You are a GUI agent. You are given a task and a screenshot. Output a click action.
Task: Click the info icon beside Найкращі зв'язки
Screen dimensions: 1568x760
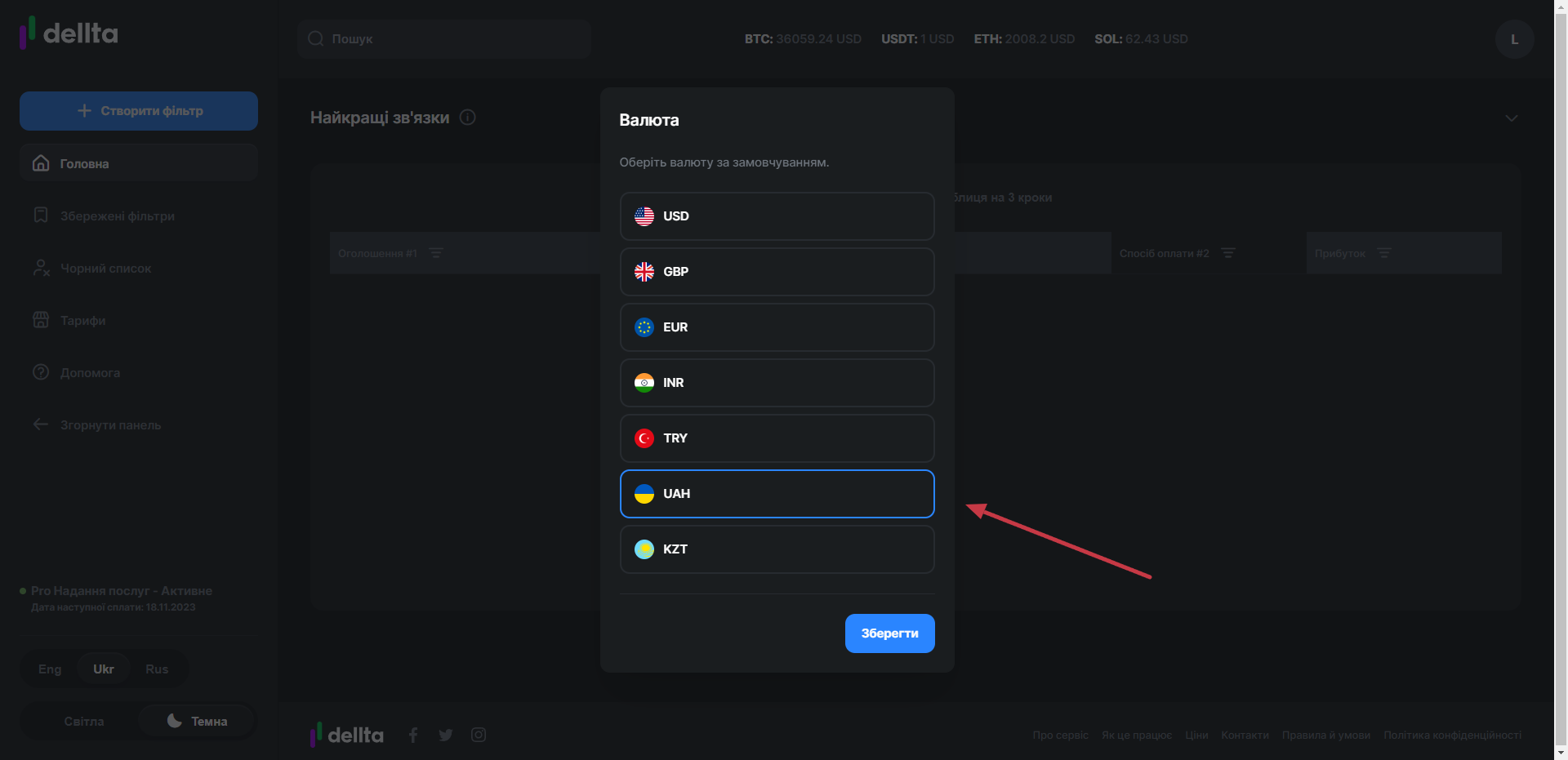(x=468, y=118)
